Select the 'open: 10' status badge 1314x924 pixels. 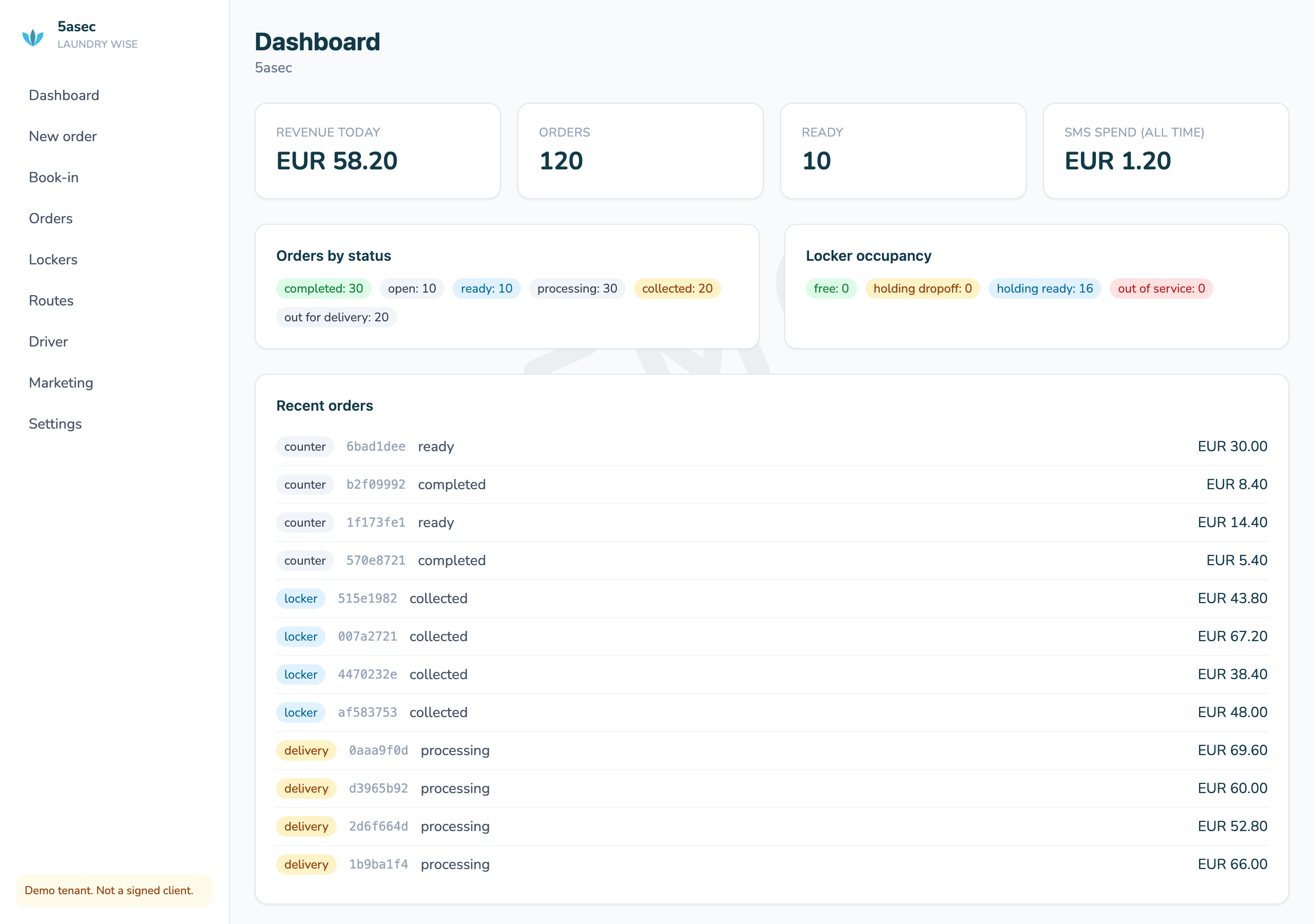click(x=412, y=288)
